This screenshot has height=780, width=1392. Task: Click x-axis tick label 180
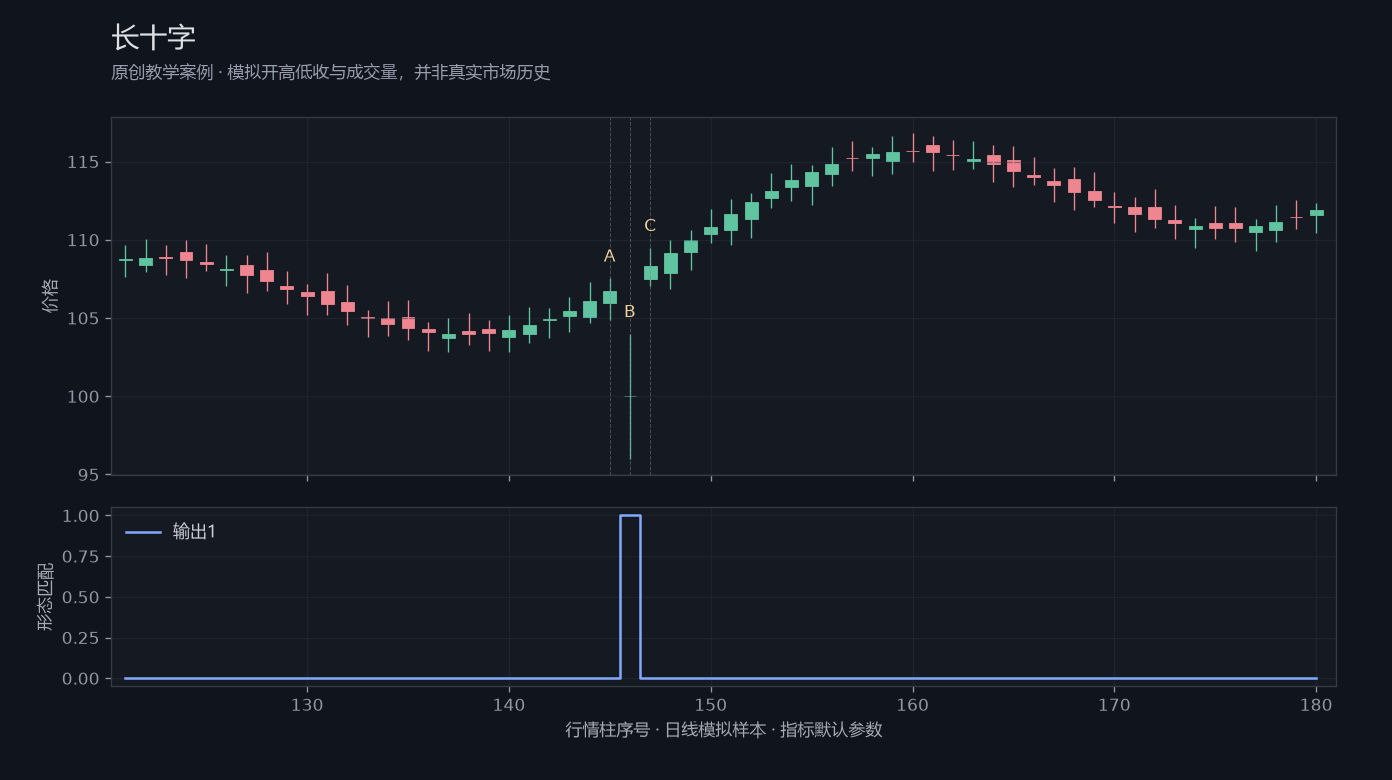coord(1316,704)
